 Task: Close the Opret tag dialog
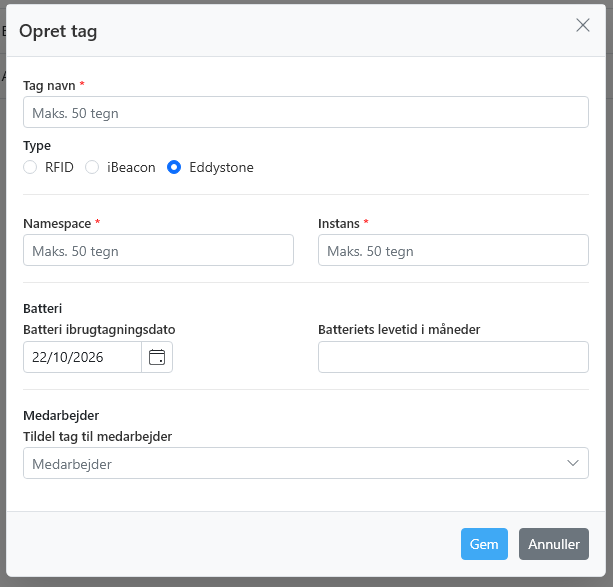pyautogui.click(x=583, y=25)
